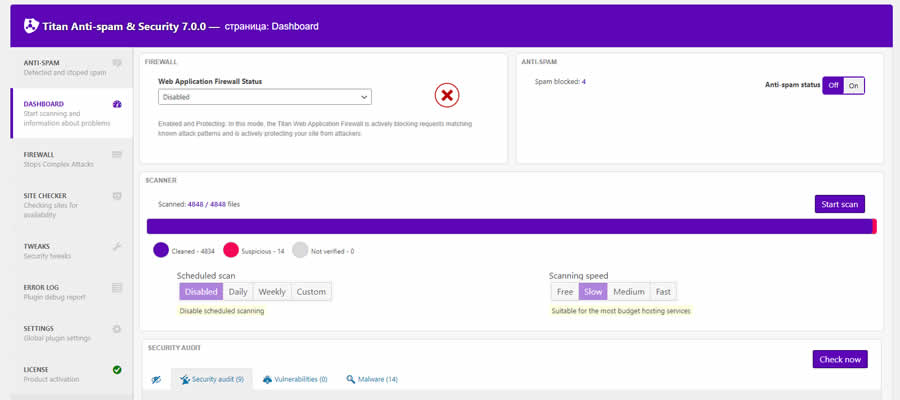Click the Tweaks wrench icon

point(117,246)
